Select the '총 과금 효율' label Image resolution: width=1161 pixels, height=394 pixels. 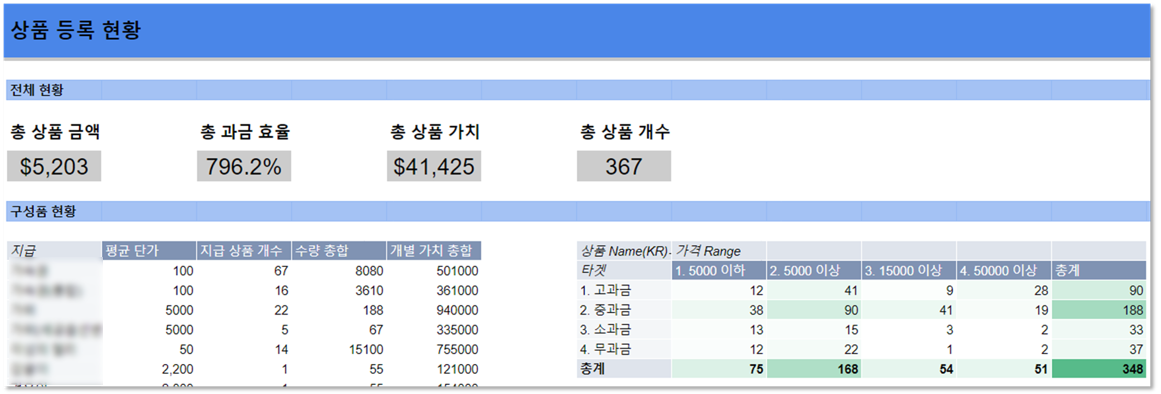pos(245,133)
